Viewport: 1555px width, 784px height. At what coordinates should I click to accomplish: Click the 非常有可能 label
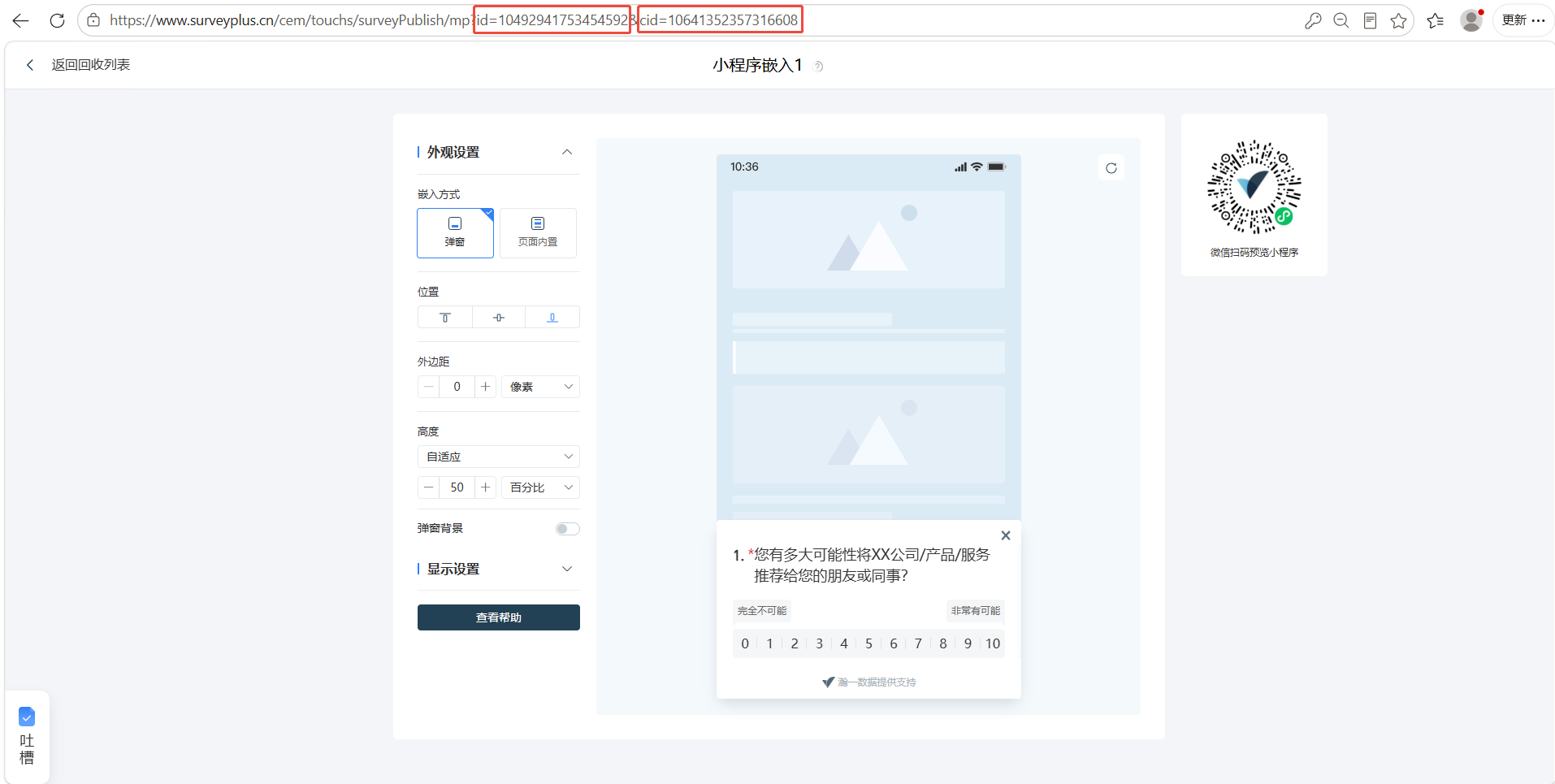[x=976, y=611]
